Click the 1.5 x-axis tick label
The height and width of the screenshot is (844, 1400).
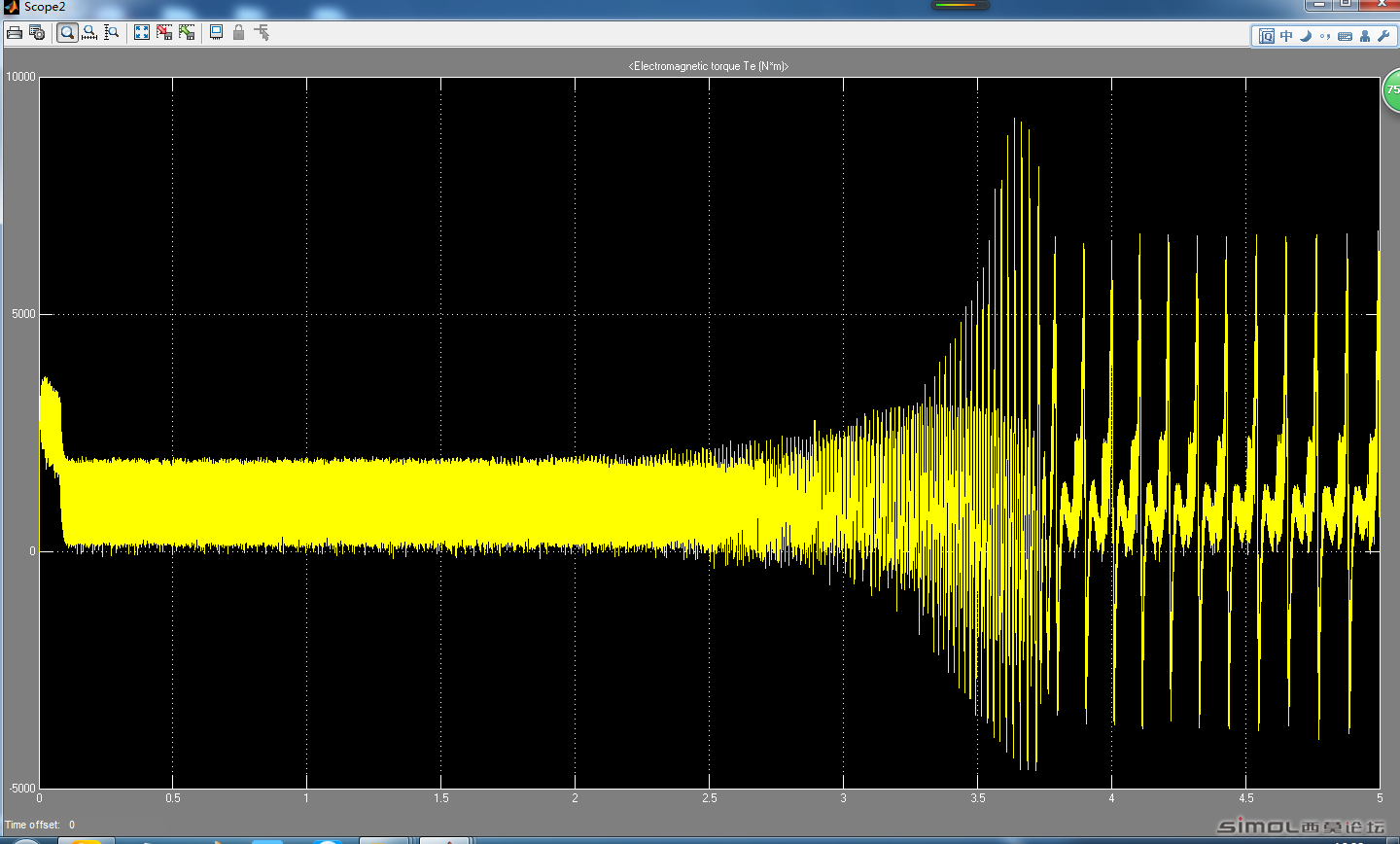coord(440,798)
